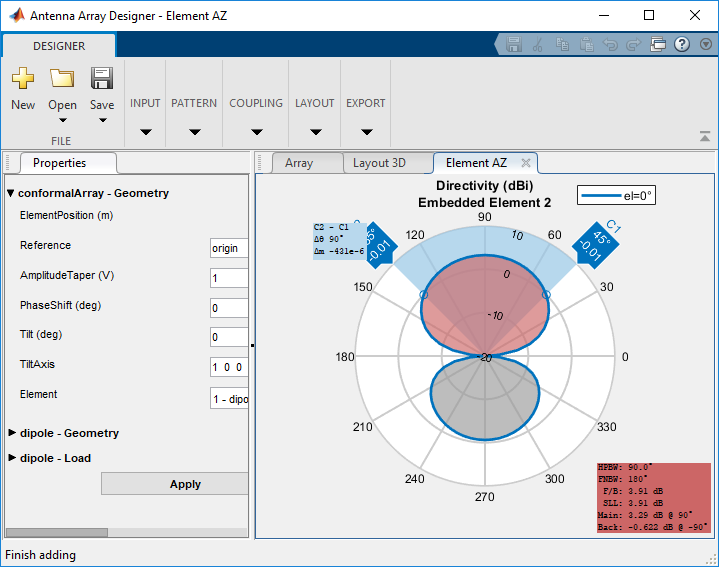Switch to the Array tab
Viewport: 719px width, 567px height.
(x=298, y=163)
